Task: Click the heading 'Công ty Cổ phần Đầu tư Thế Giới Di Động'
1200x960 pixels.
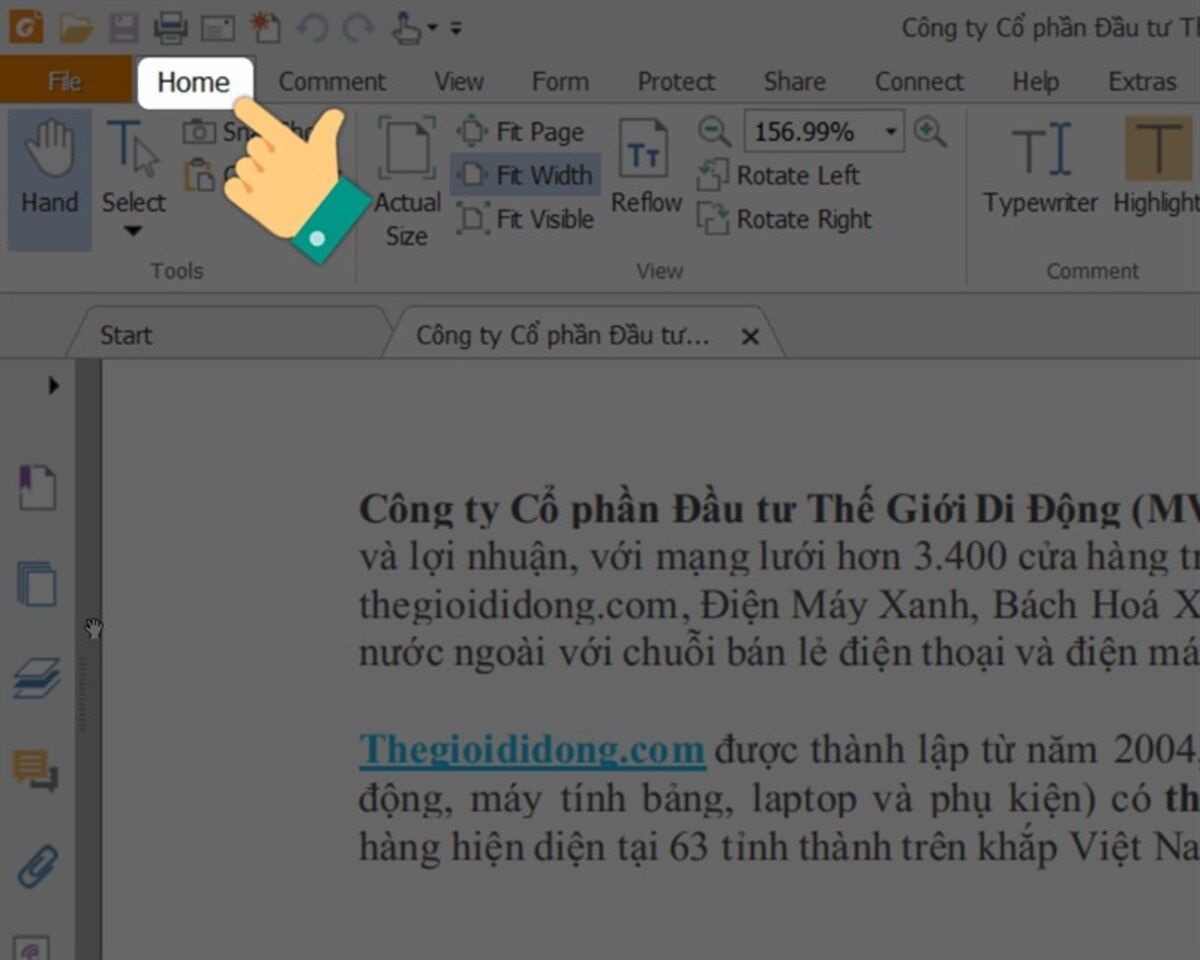Action: click(x=740, y=510)
